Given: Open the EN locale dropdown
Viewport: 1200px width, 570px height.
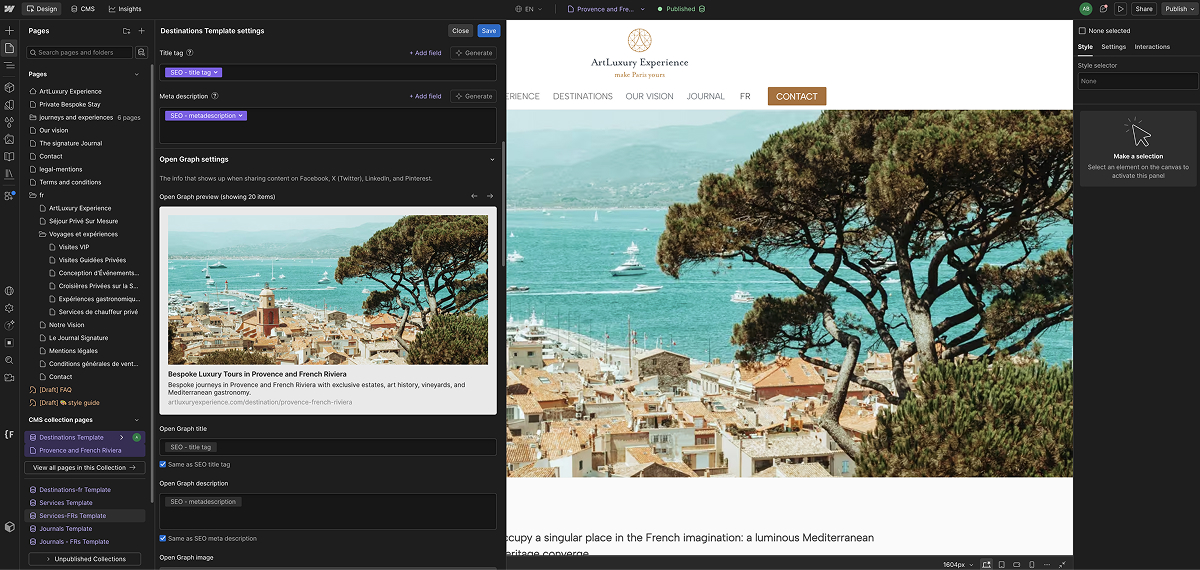Looking at the screenshot, I should tap(528, 8).
